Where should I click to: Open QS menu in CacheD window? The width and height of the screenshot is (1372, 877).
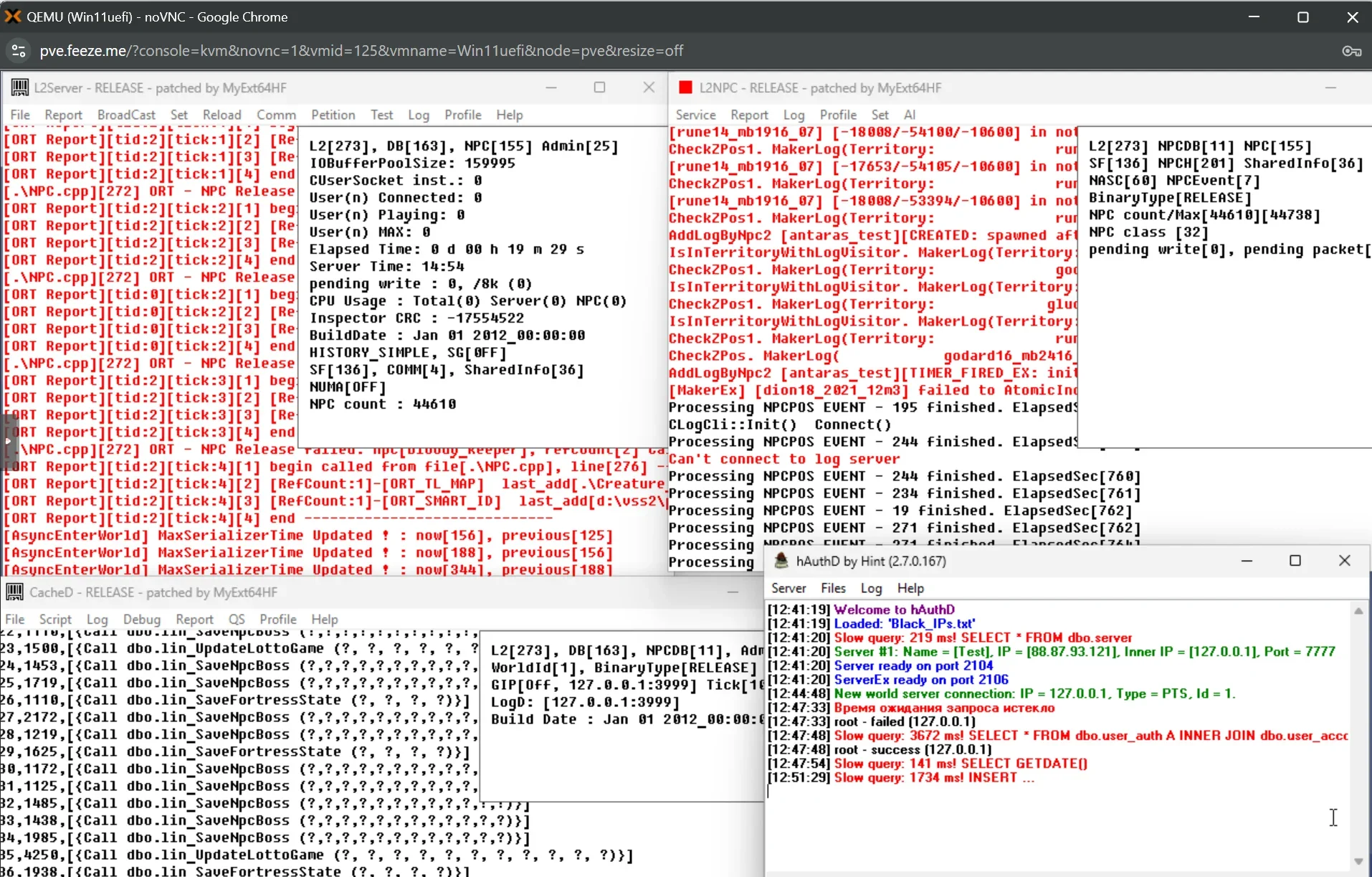[237, 619]
